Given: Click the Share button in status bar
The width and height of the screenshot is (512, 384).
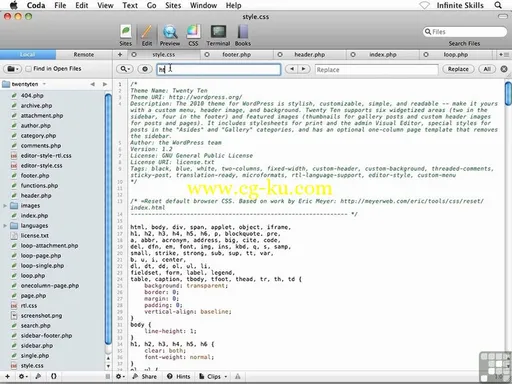Looking at the screenshot, I should 144,376.
